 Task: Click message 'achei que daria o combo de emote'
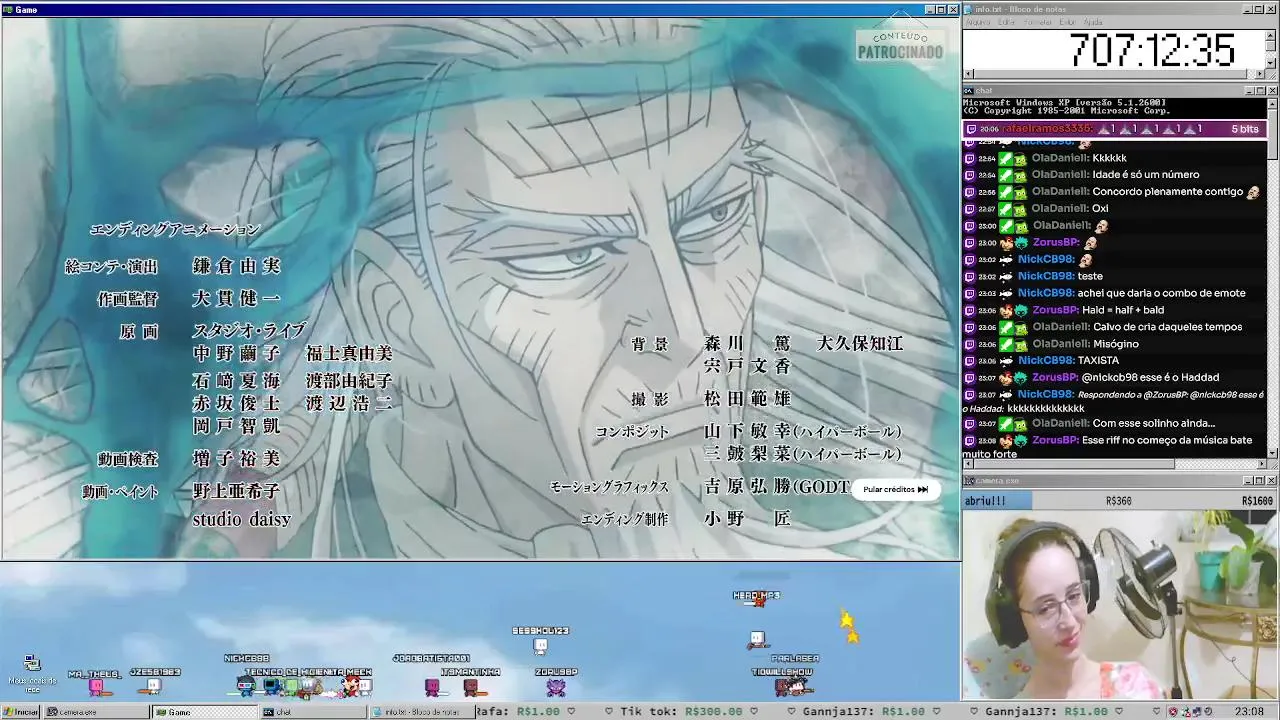click(x=1161, y=293)
